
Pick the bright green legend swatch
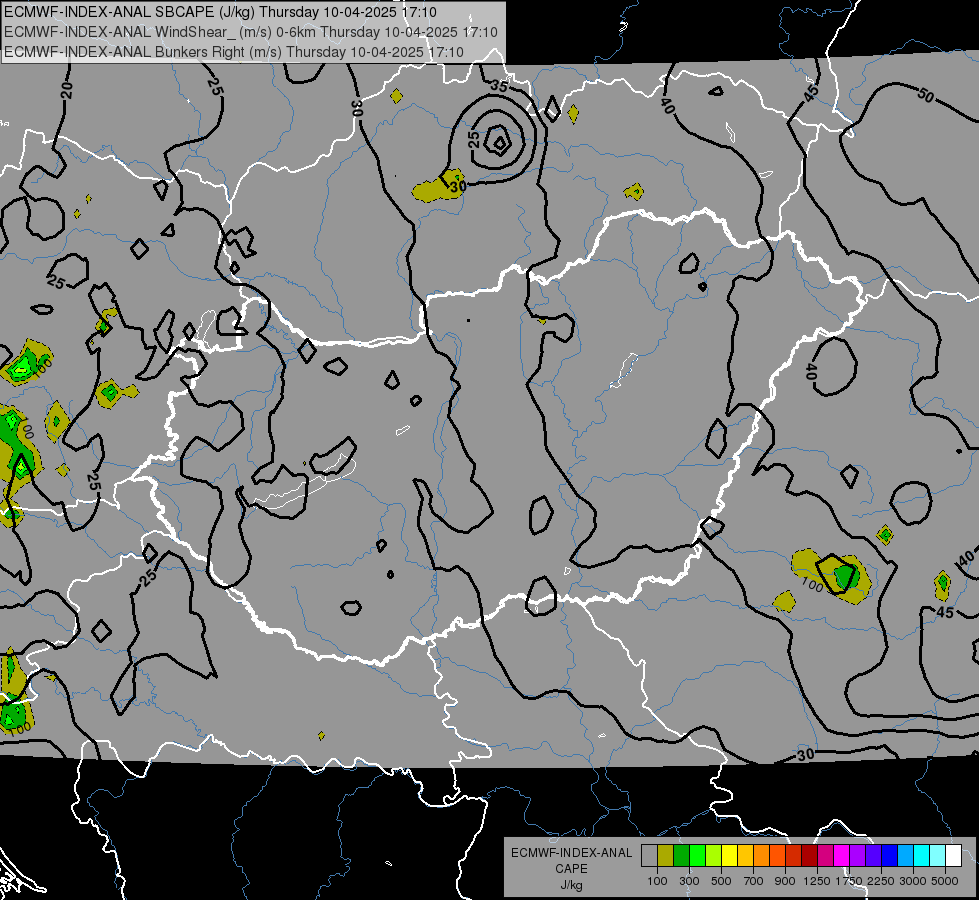[x=697, y=856]
